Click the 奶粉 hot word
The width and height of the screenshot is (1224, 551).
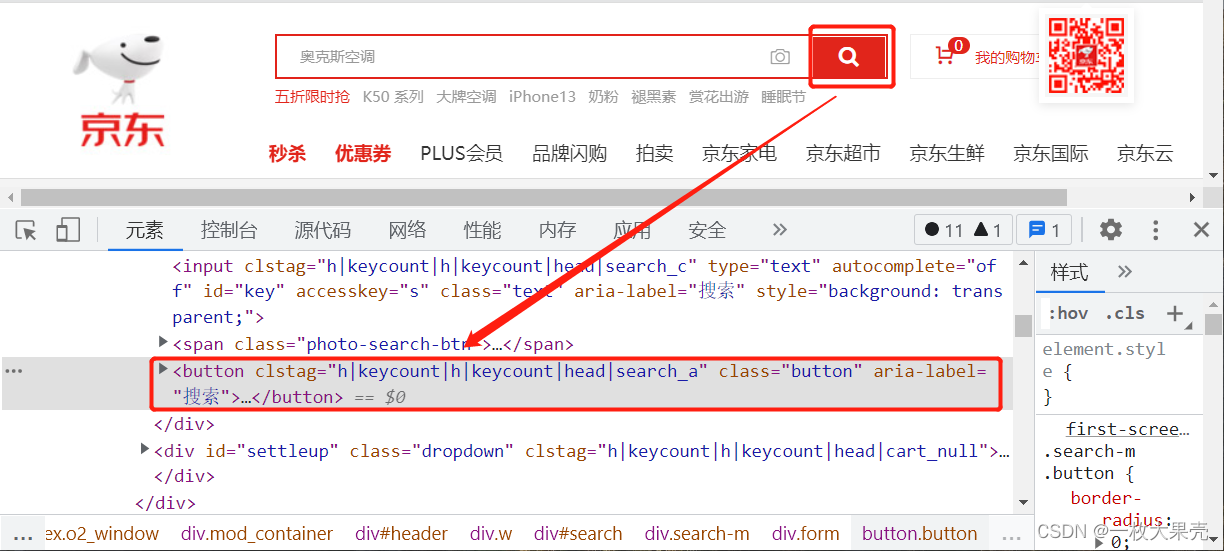[603, 97]
